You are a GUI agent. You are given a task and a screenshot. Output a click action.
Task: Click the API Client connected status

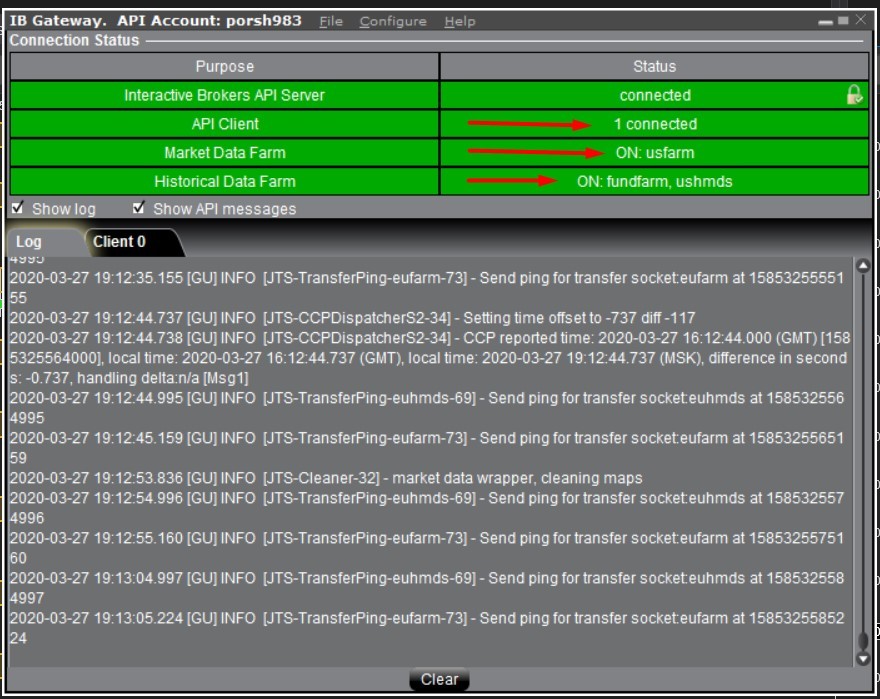[655, 126]
